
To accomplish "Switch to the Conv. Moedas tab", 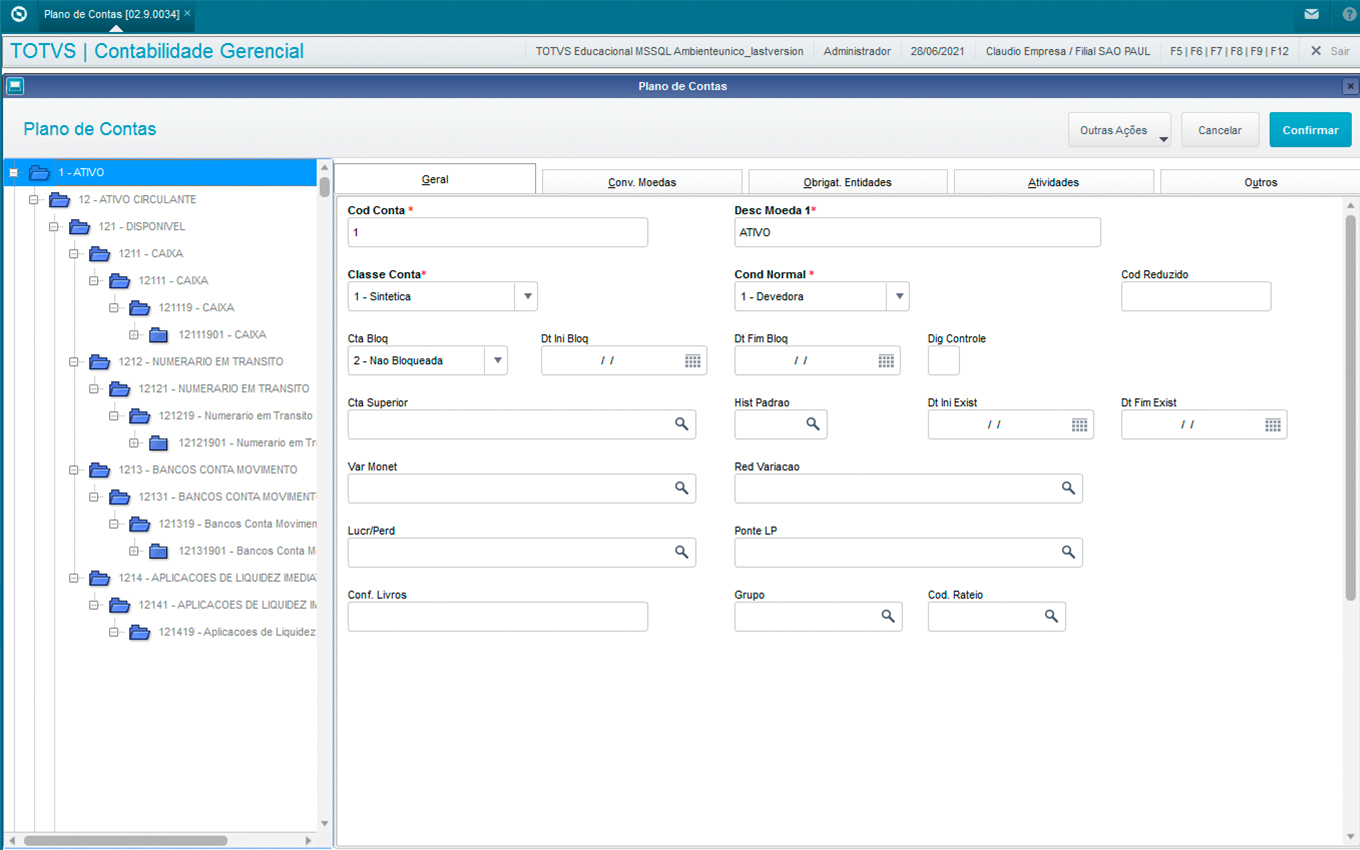I will 642,182.
